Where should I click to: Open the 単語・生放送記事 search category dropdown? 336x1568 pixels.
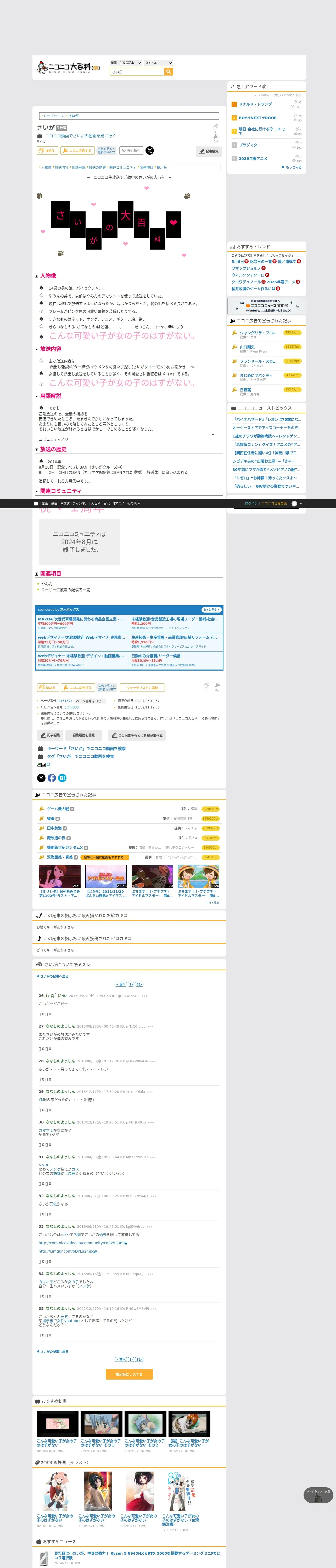(126, 63)
